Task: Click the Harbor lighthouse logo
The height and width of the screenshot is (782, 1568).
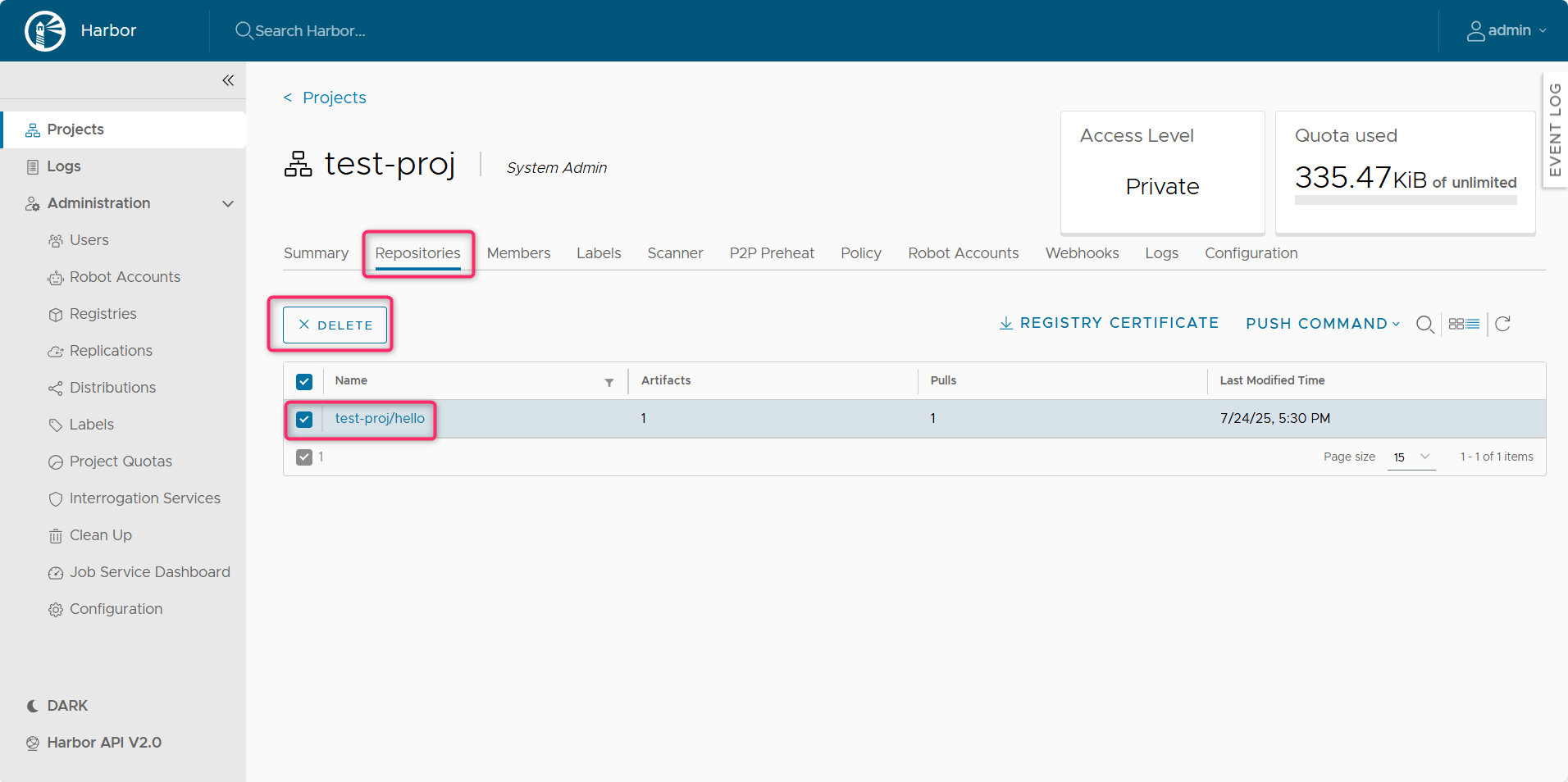Action: tap(45, 31)
